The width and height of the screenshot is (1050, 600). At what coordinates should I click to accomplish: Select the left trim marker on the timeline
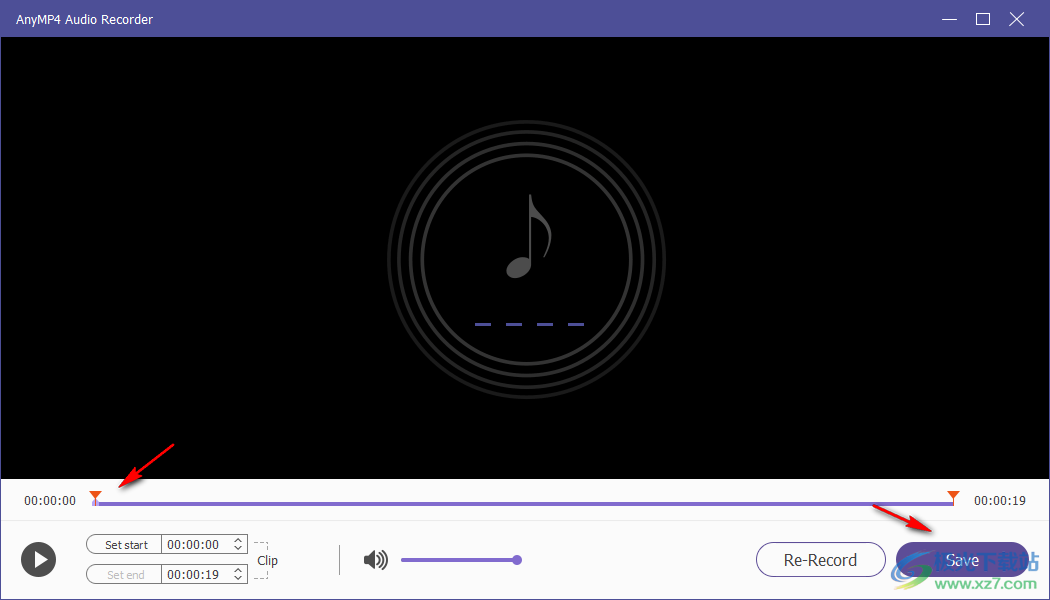tap(96, 496)
